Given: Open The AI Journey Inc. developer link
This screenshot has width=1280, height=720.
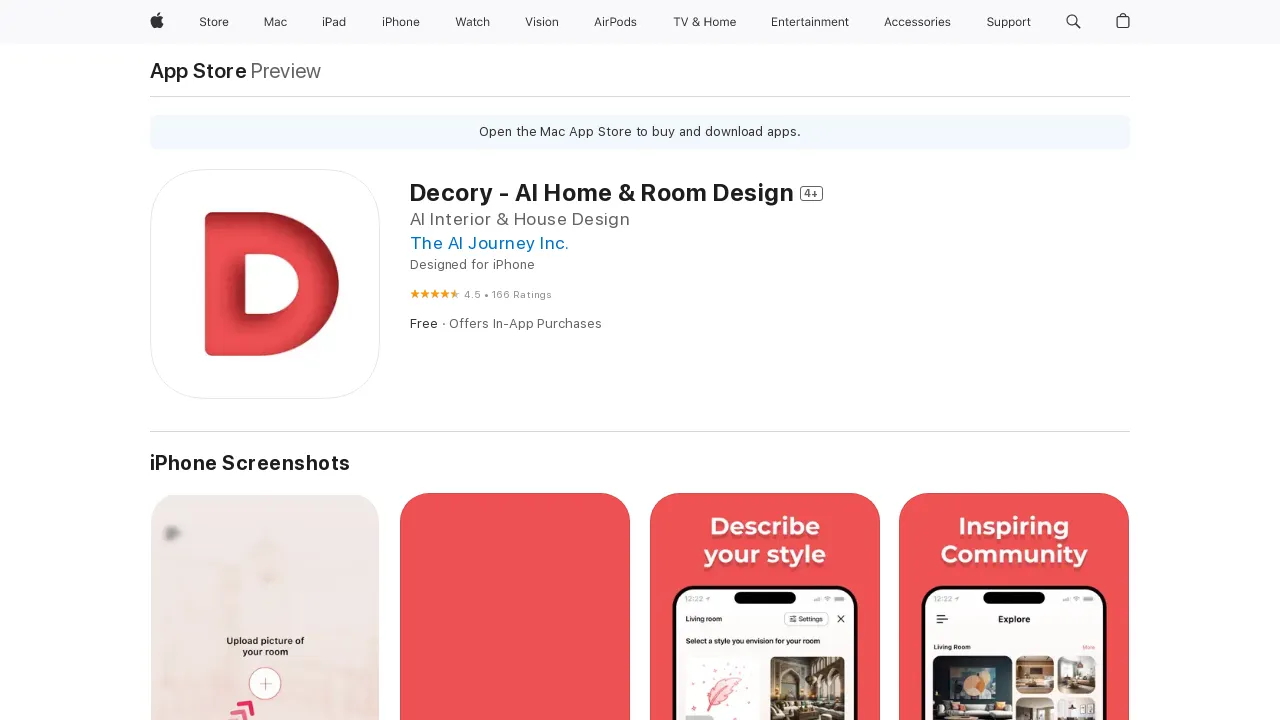Looking at the screenshot, I should coord(489,243).
